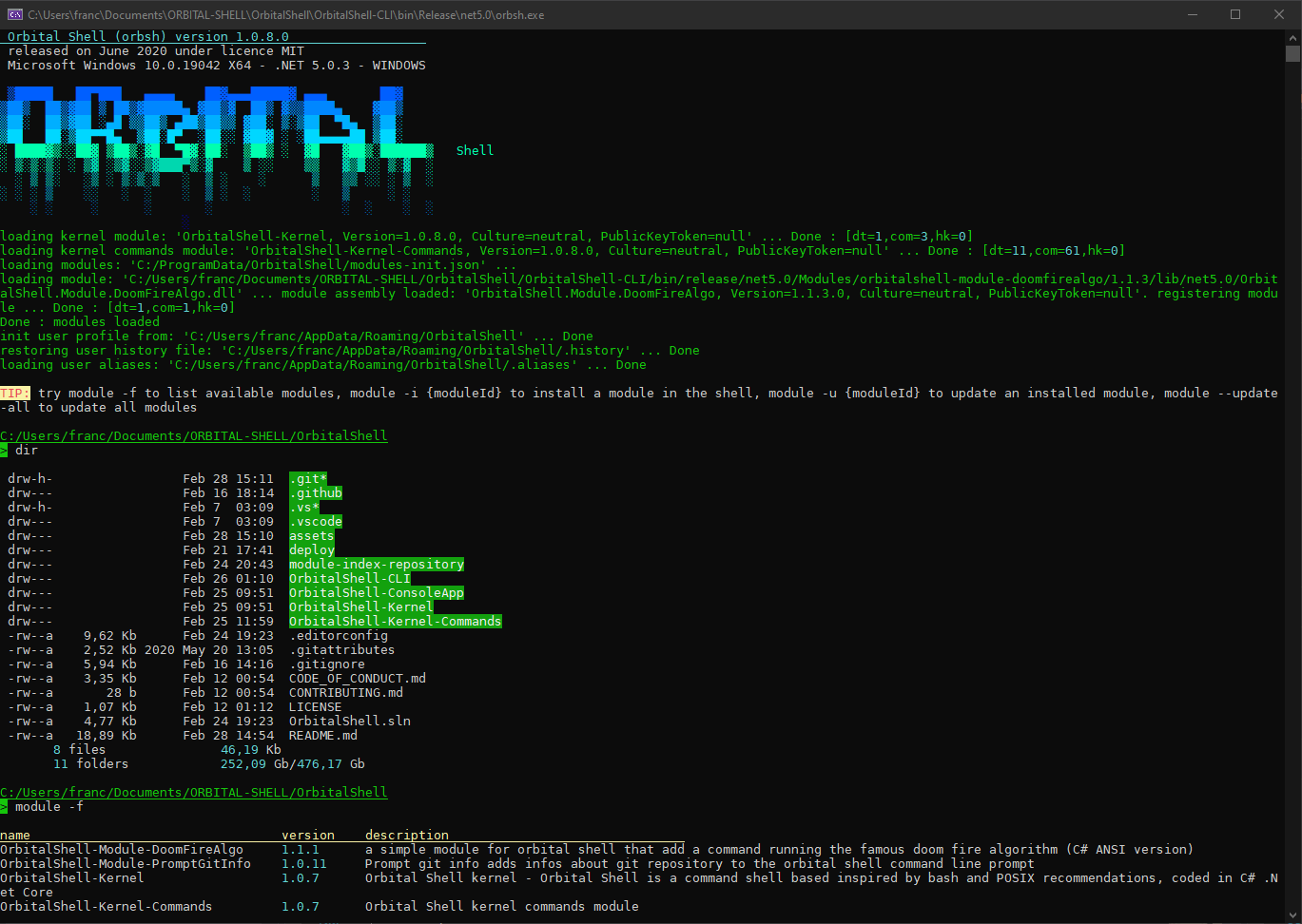Click the 'Done : modules loaded' log line
1302x924 pixels.
click(x=80, y=321)
